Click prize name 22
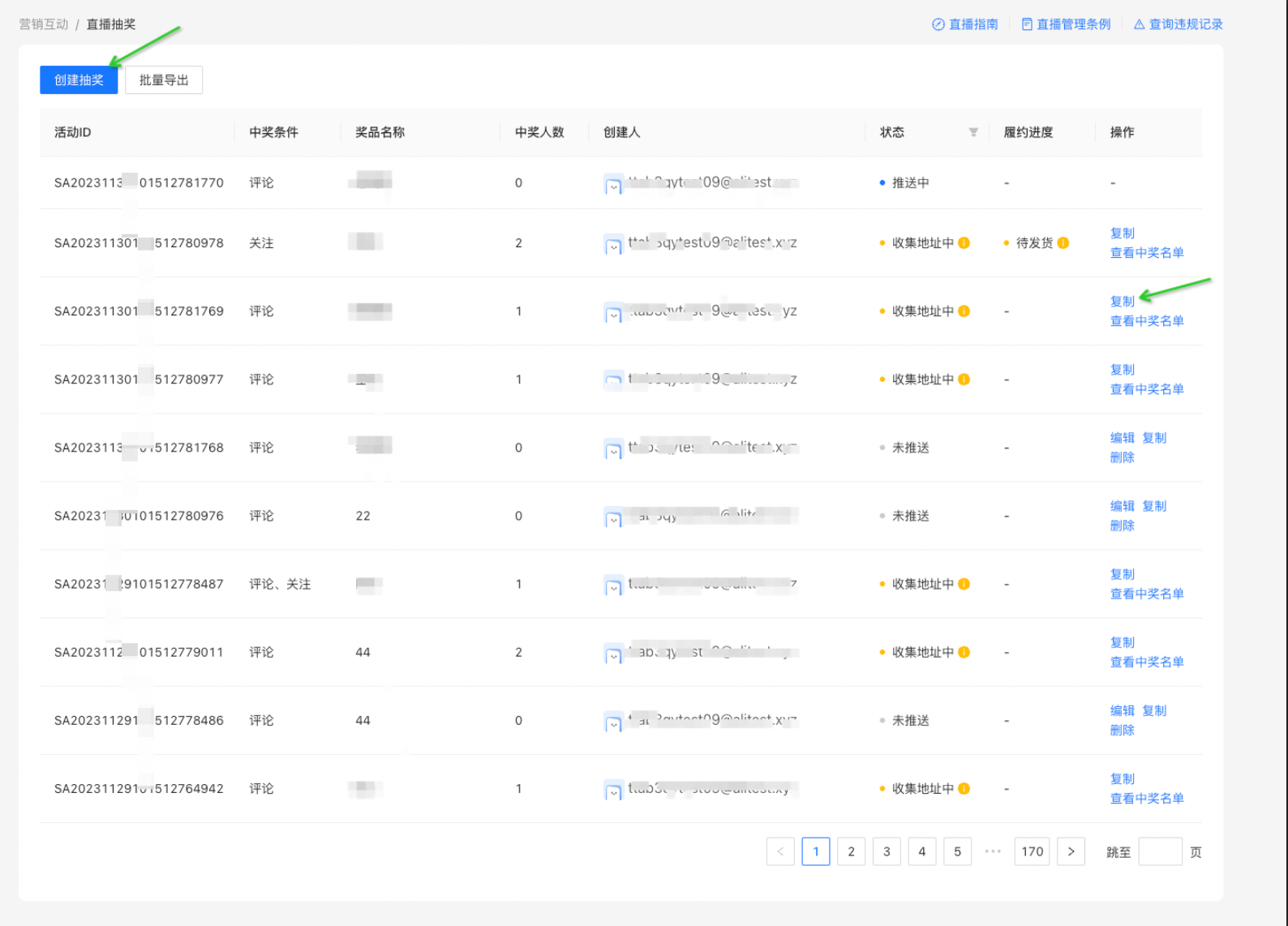 tap(363, 516)
